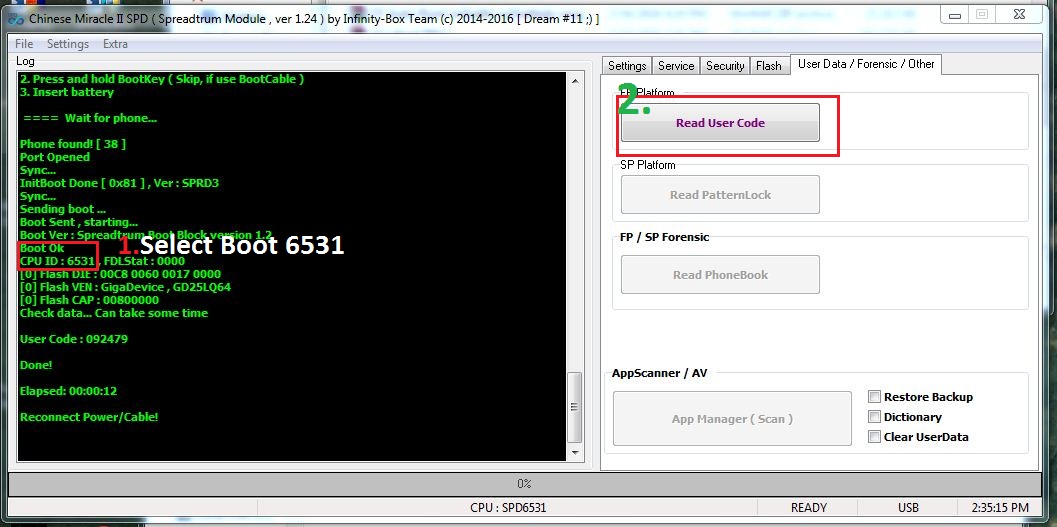This screenshot has width=1057, height=527.
Task: Click the Sending boot ... log line
Action: pos(63,210)
